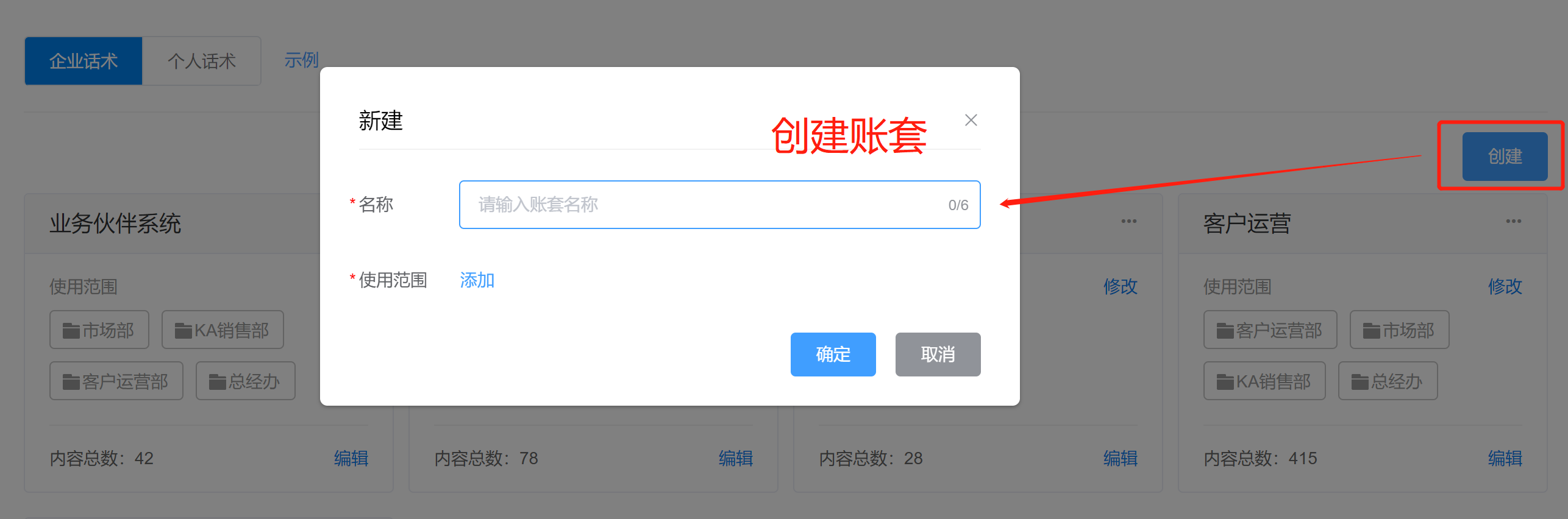
Task: Click 编辑 next to 内容总数 42
Action: pyautogui.click(x=351, y=458)
